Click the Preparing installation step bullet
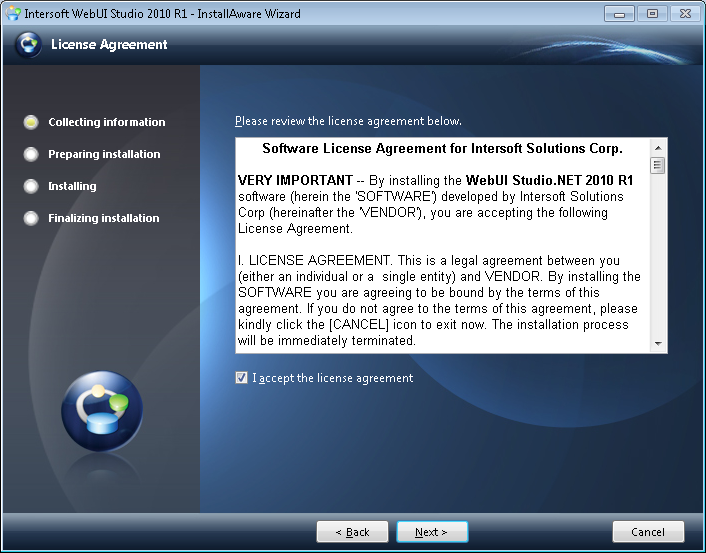 coord(31,154)
